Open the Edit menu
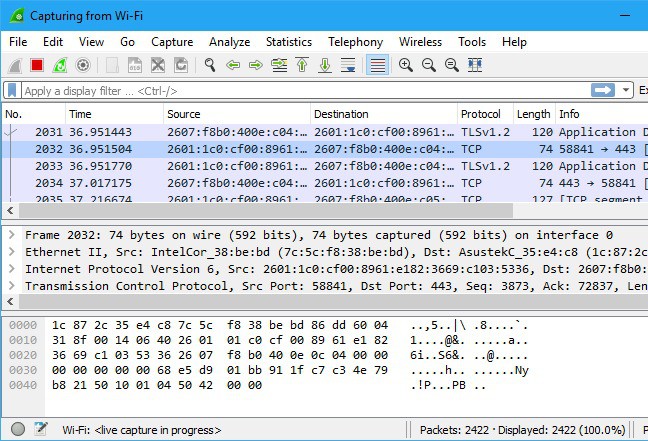This screenshot has width=648, height=441. (53, 42)
